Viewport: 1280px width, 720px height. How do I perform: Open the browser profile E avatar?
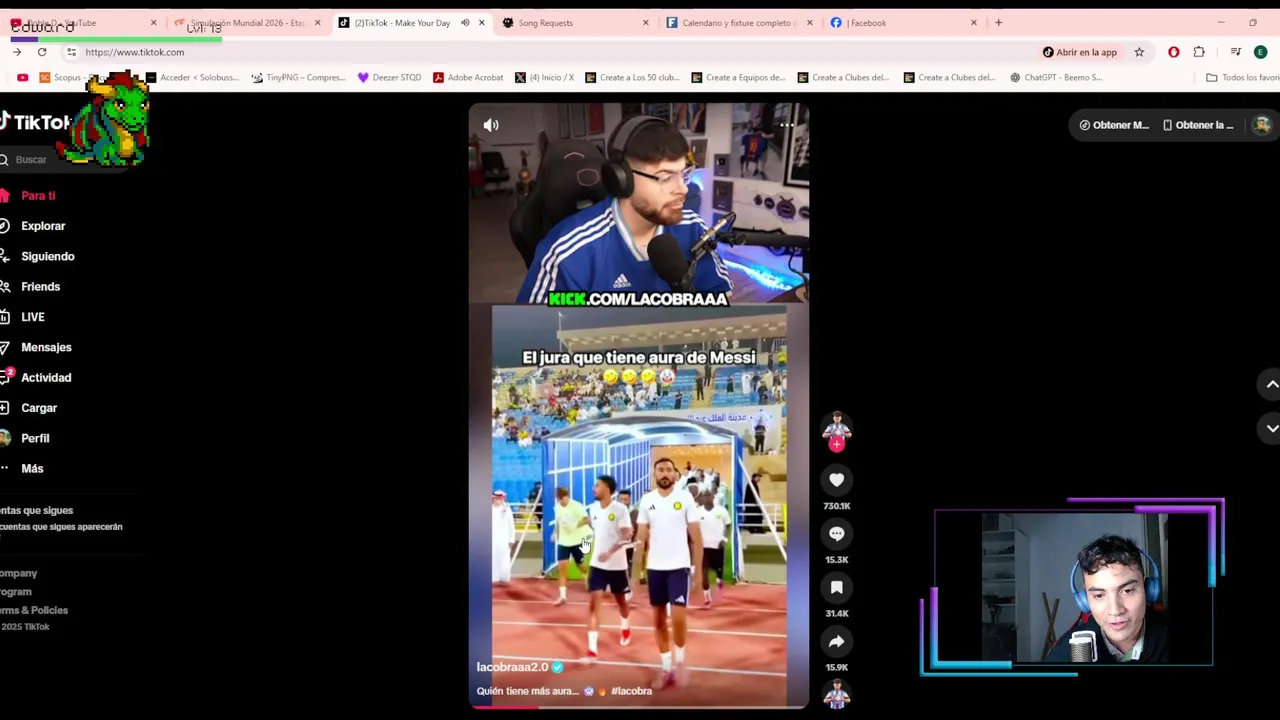1260,52
